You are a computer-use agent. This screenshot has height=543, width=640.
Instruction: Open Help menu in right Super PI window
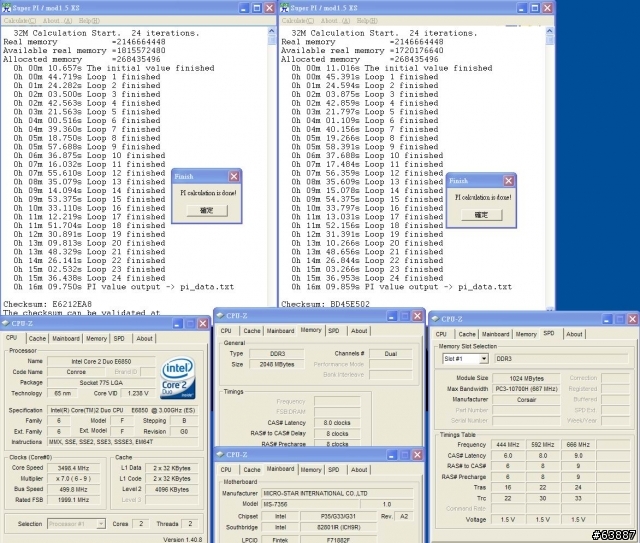[367, 20]
